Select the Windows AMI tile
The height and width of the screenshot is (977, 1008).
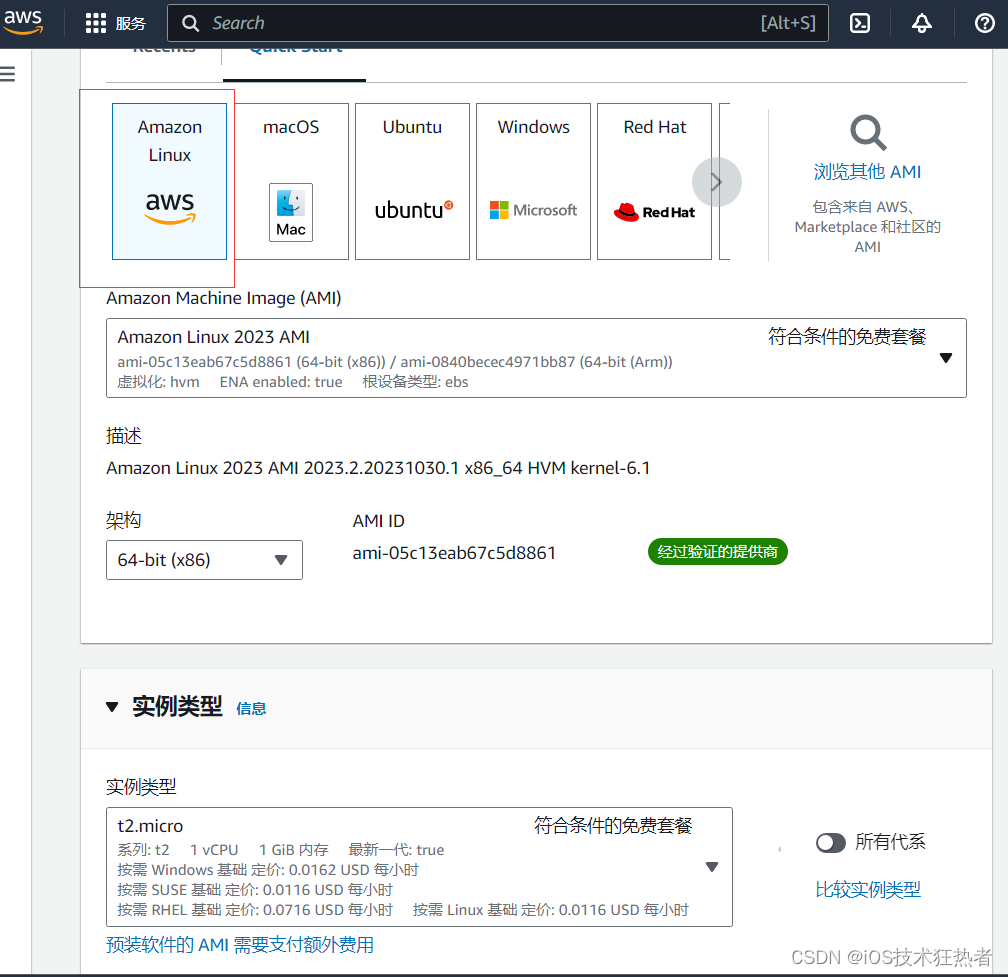534,181
